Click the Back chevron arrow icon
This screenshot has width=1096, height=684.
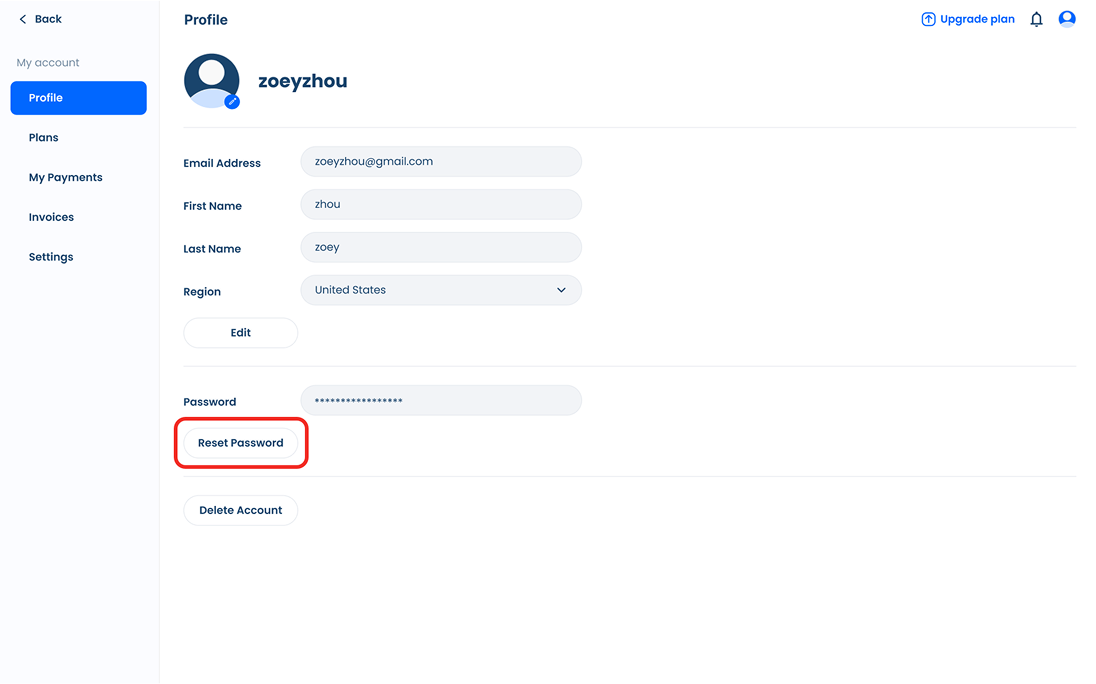pos(23,19)
